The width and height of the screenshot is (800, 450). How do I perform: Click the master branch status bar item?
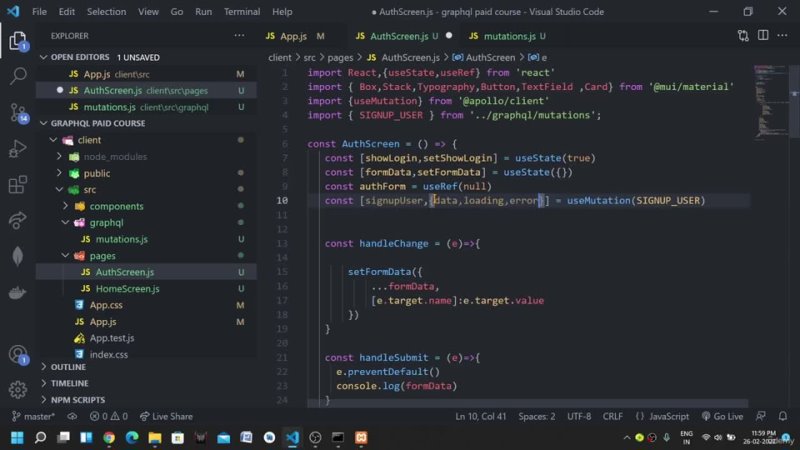click(x=33, y=416)
